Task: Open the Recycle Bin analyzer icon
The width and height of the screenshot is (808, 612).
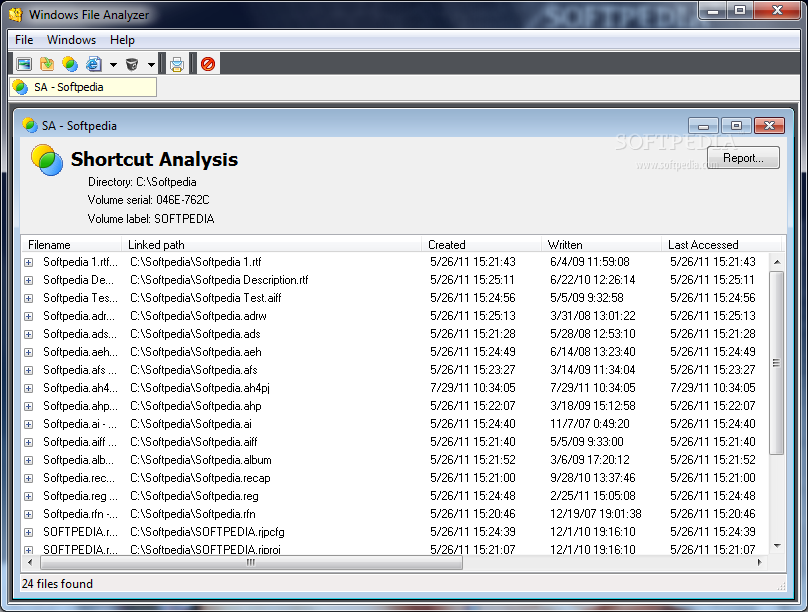Action: click(132, 64)
